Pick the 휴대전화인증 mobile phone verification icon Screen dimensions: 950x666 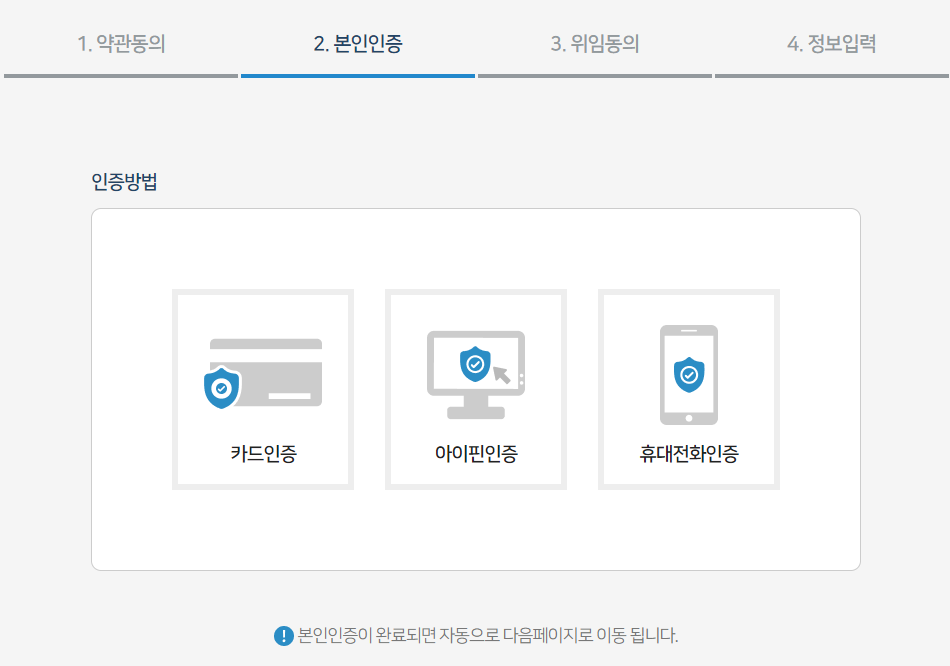(x=688, y=388)
